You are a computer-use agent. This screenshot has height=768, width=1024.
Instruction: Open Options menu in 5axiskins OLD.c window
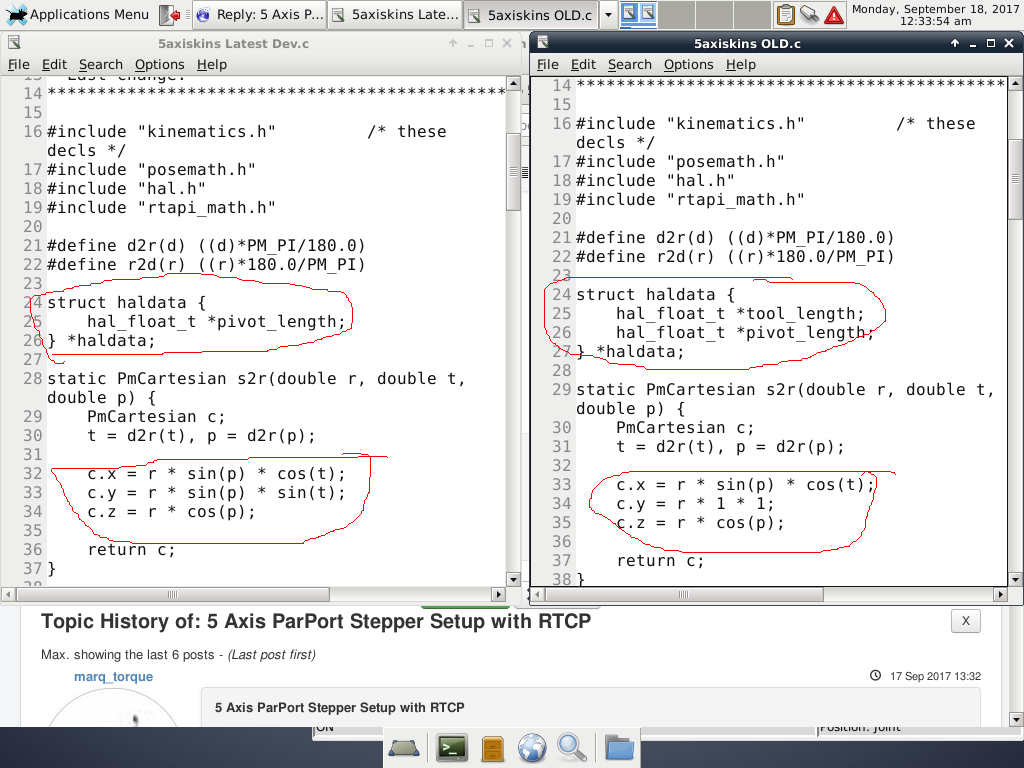coord(688,65)
